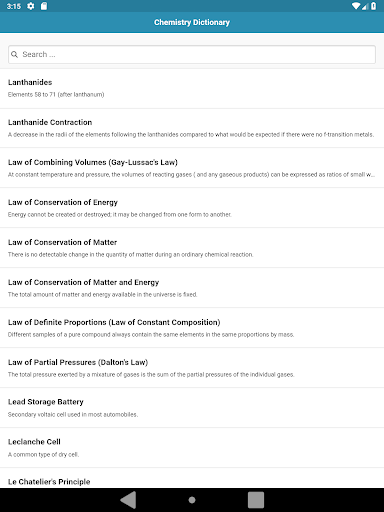Open Law of Conservation of Matter and Energy
Image resolution: width=384 pixels, height=512 pixels.
tap(192, 288)
